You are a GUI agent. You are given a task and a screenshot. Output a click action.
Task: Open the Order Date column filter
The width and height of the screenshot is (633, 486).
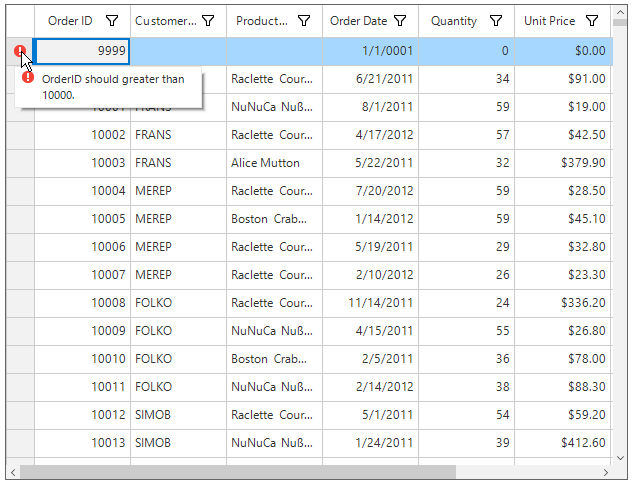pos(400,21)
